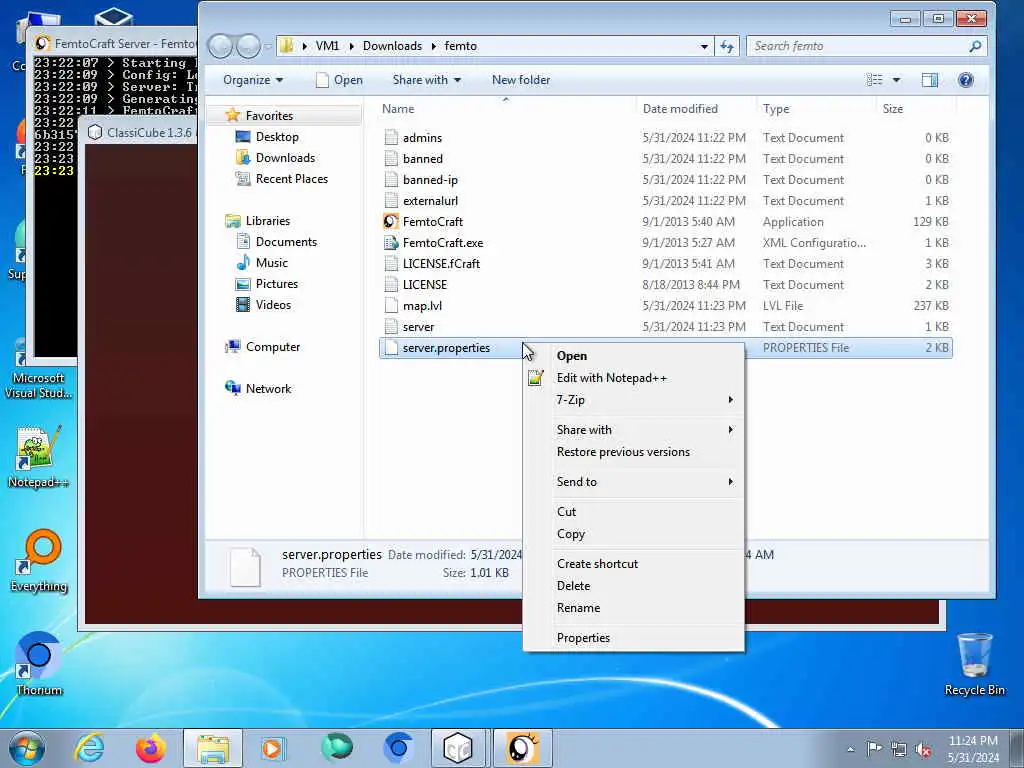
Task: Open the Everything desktop shortcut
Action: (39, 560)
